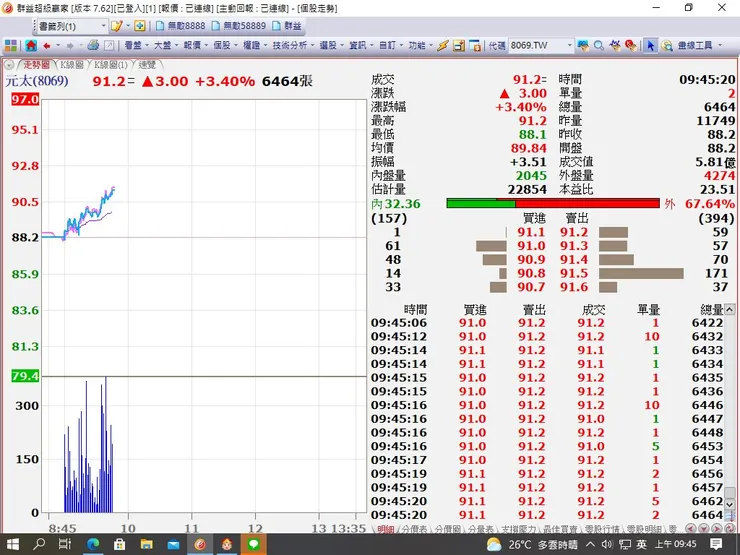Select the blue arrow pointer tool

[x=651, y=45]
